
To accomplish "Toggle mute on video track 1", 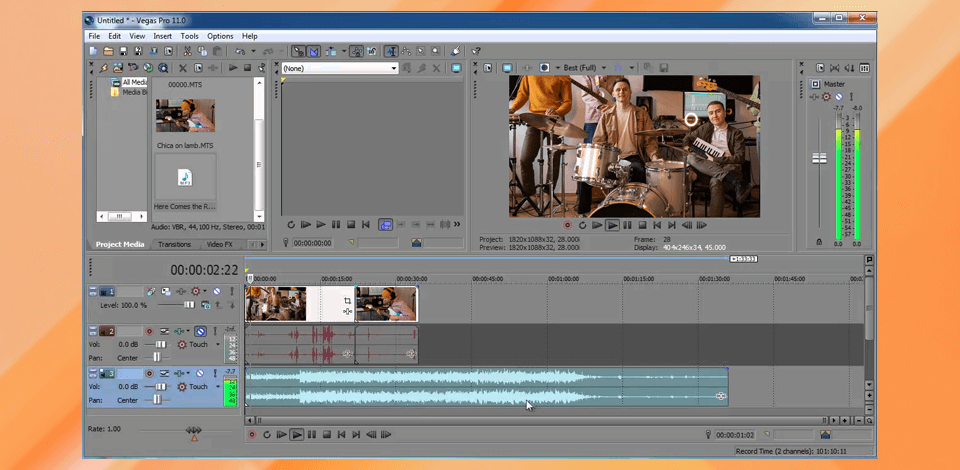I will point(216,291).
